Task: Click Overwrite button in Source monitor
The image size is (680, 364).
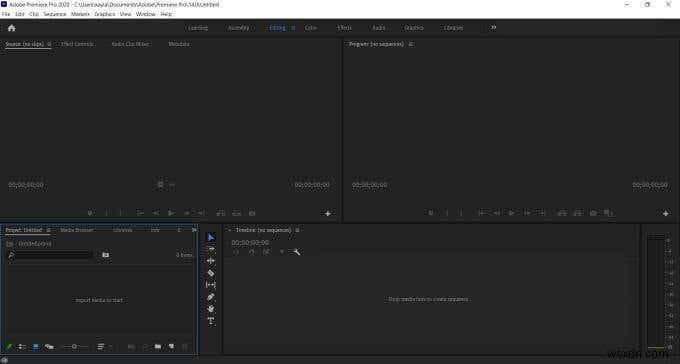Action: 236,213
